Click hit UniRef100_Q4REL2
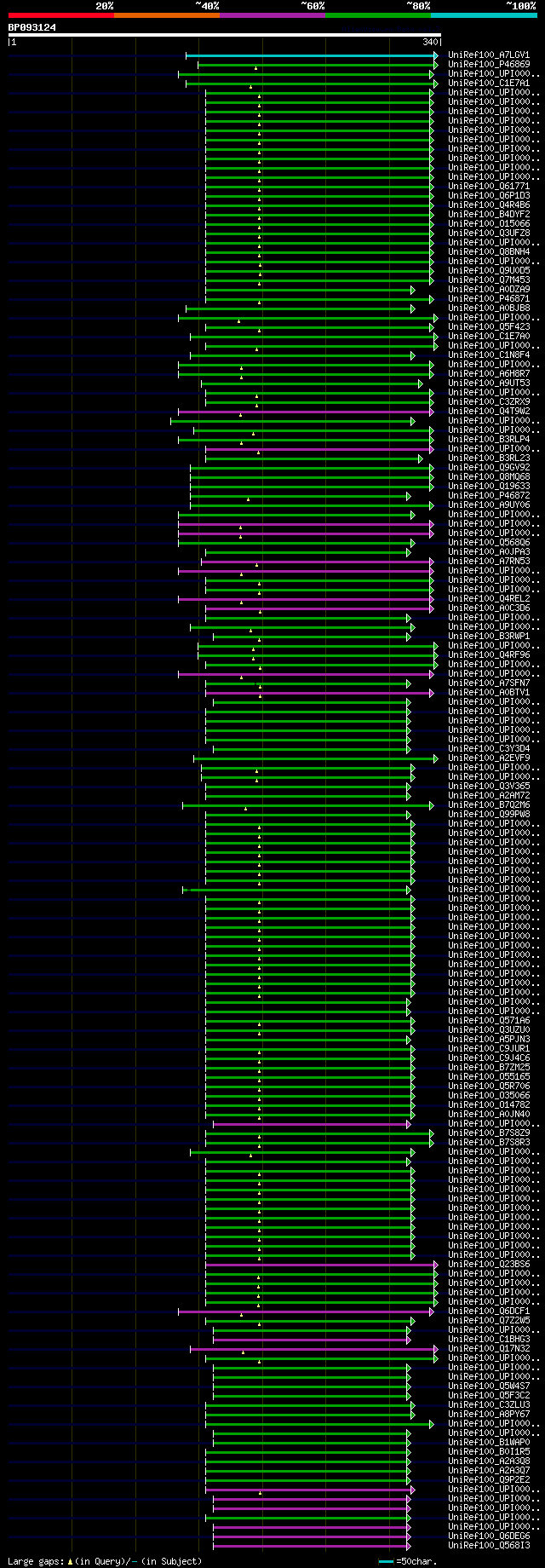545x1568 pixels. pyautogui.click(x=489, y=599)
